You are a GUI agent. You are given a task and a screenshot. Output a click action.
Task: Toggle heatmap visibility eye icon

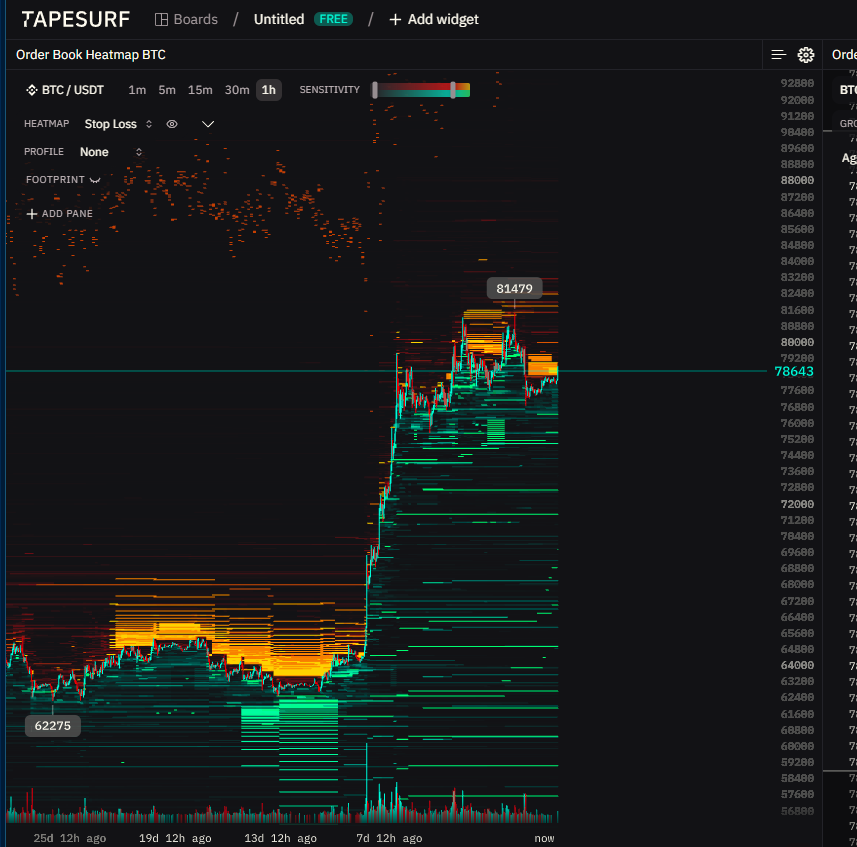tap(172, 124)
